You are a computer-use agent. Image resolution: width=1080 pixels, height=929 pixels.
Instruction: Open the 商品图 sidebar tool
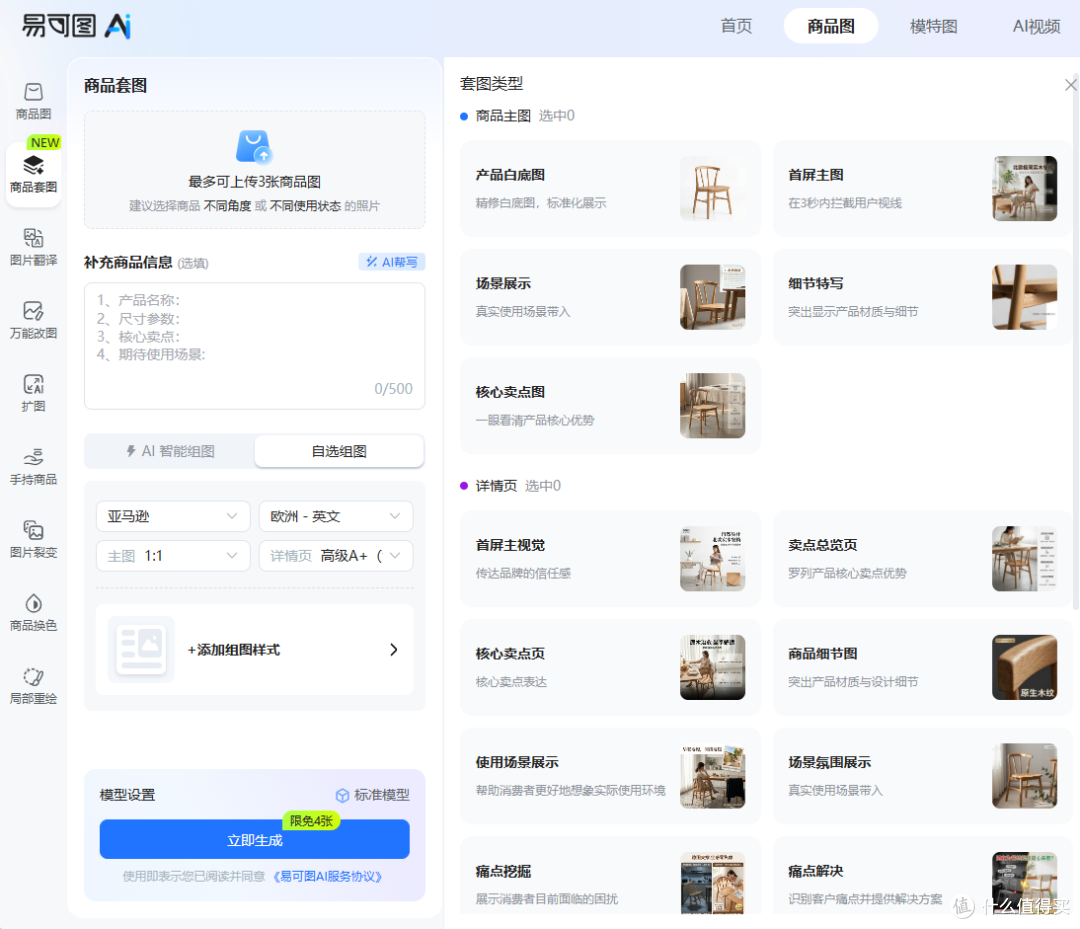click(x=33, y=101)
